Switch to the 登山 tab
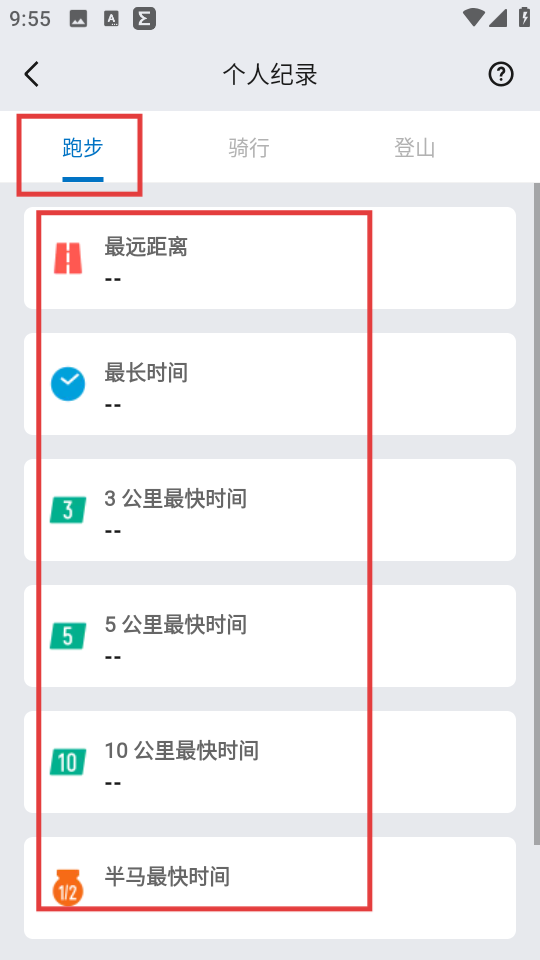This screenshot has height=960, width=540. pyautogui.click(x=414, y=148)
